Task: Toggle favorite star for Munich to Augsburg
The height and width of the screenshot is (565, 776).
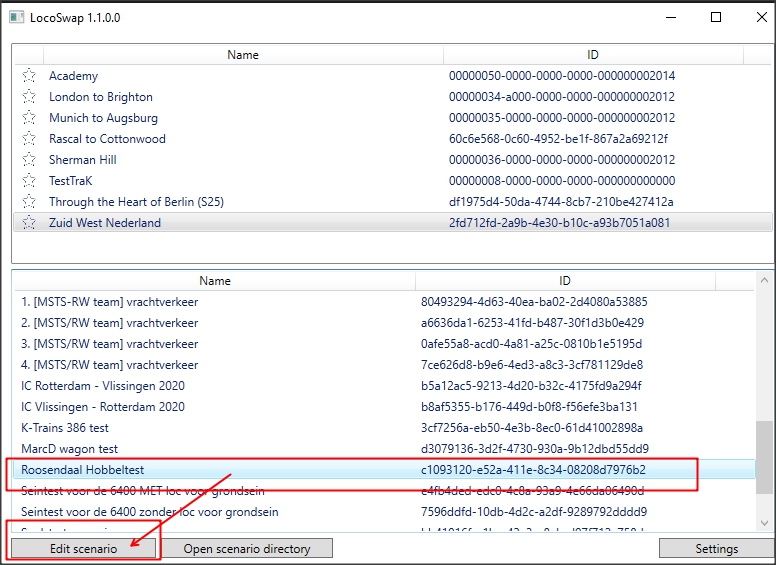Action: pos(29,118)
